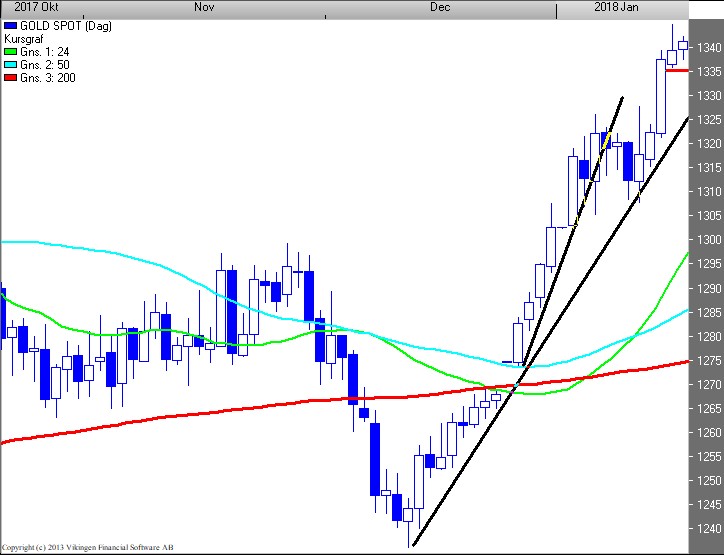The width and height of the screenshot is (724, 555).
Task: Click the 1250 price axis value
Action: tap(709, 481)
